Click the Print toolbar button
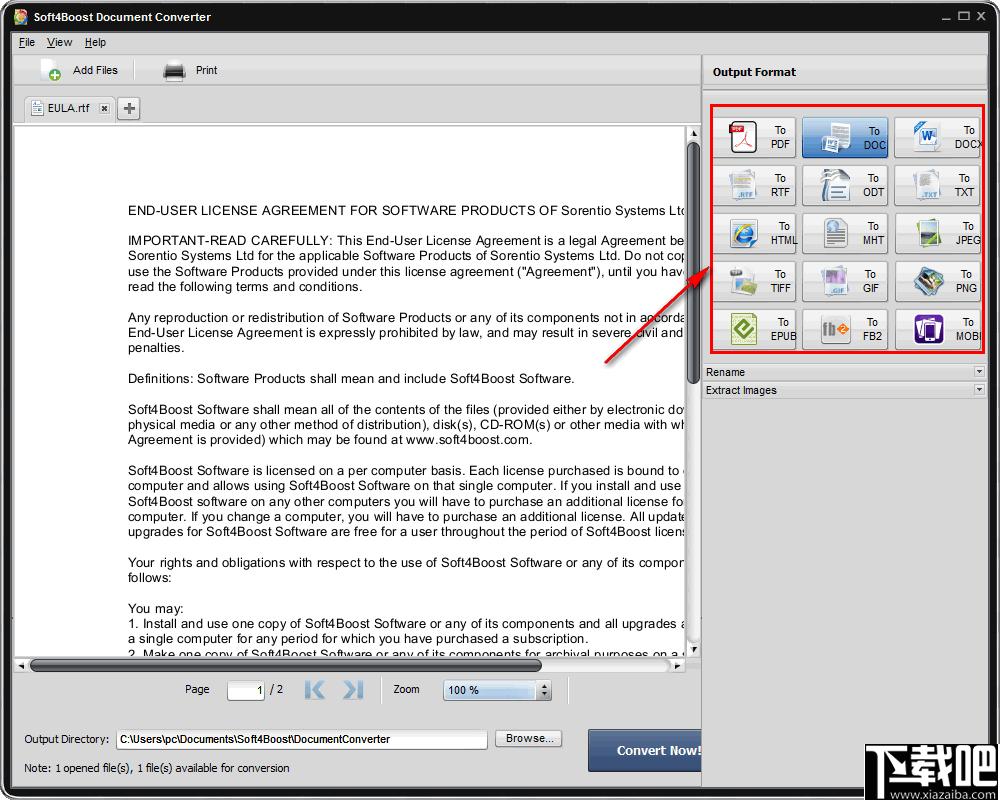The height and width of the screenshot is (800, 1000). click(x=190, y=70)
